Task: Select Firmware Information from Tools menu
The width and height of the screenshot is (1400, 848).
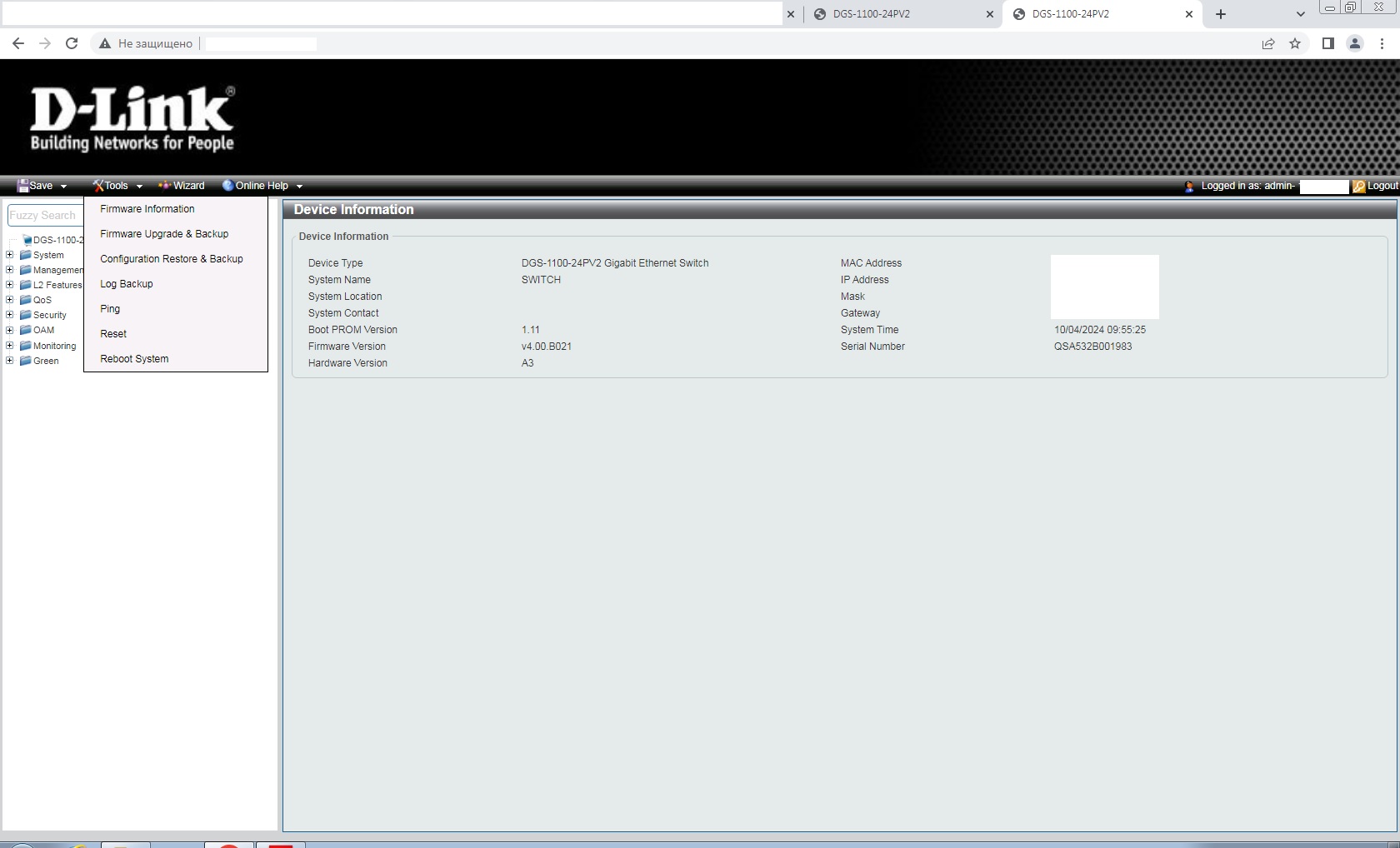Action: [x=176, y=209]
